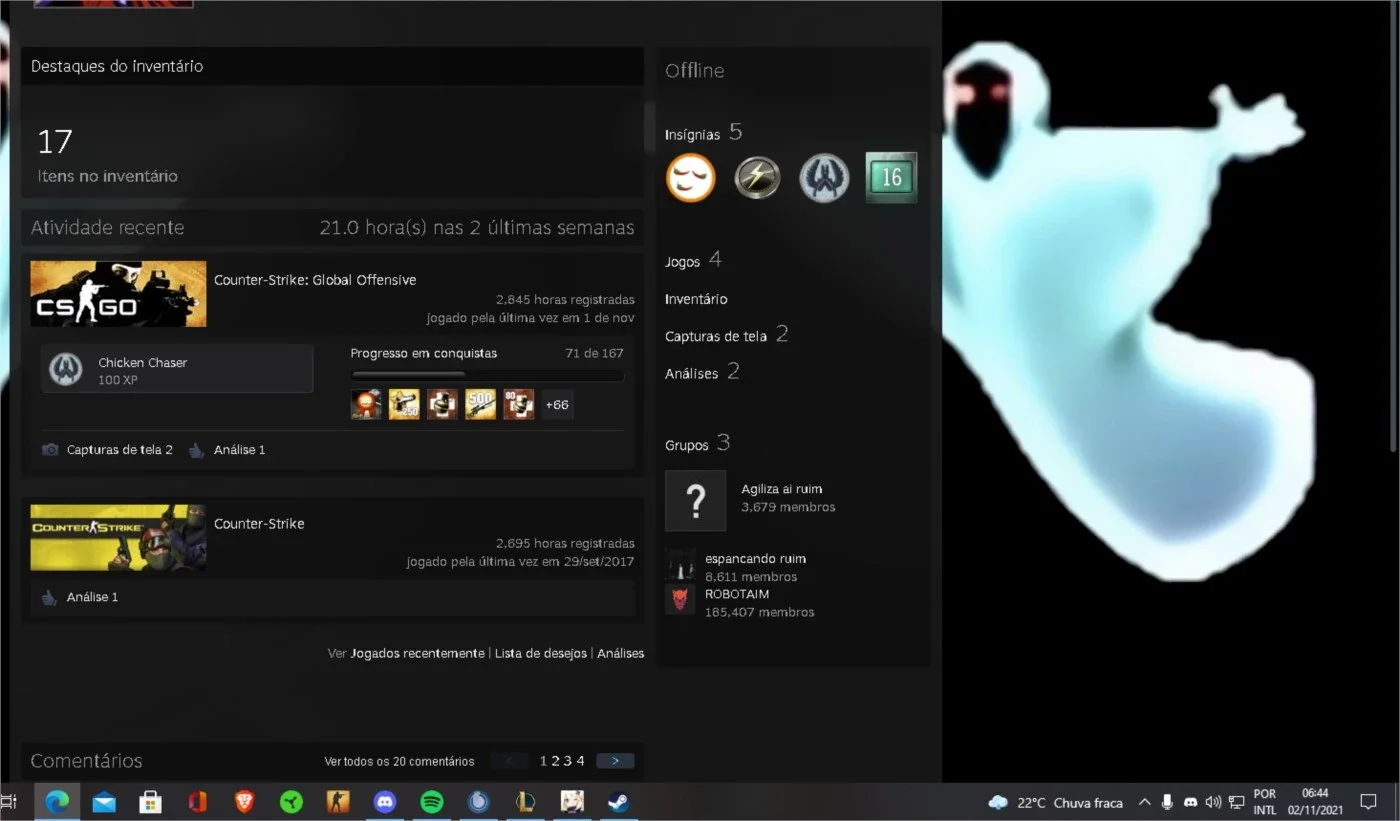This screenshot has width=1400, height=821.
Task: Open Spotify from the taskbar
Action: [x=432, y=802]
